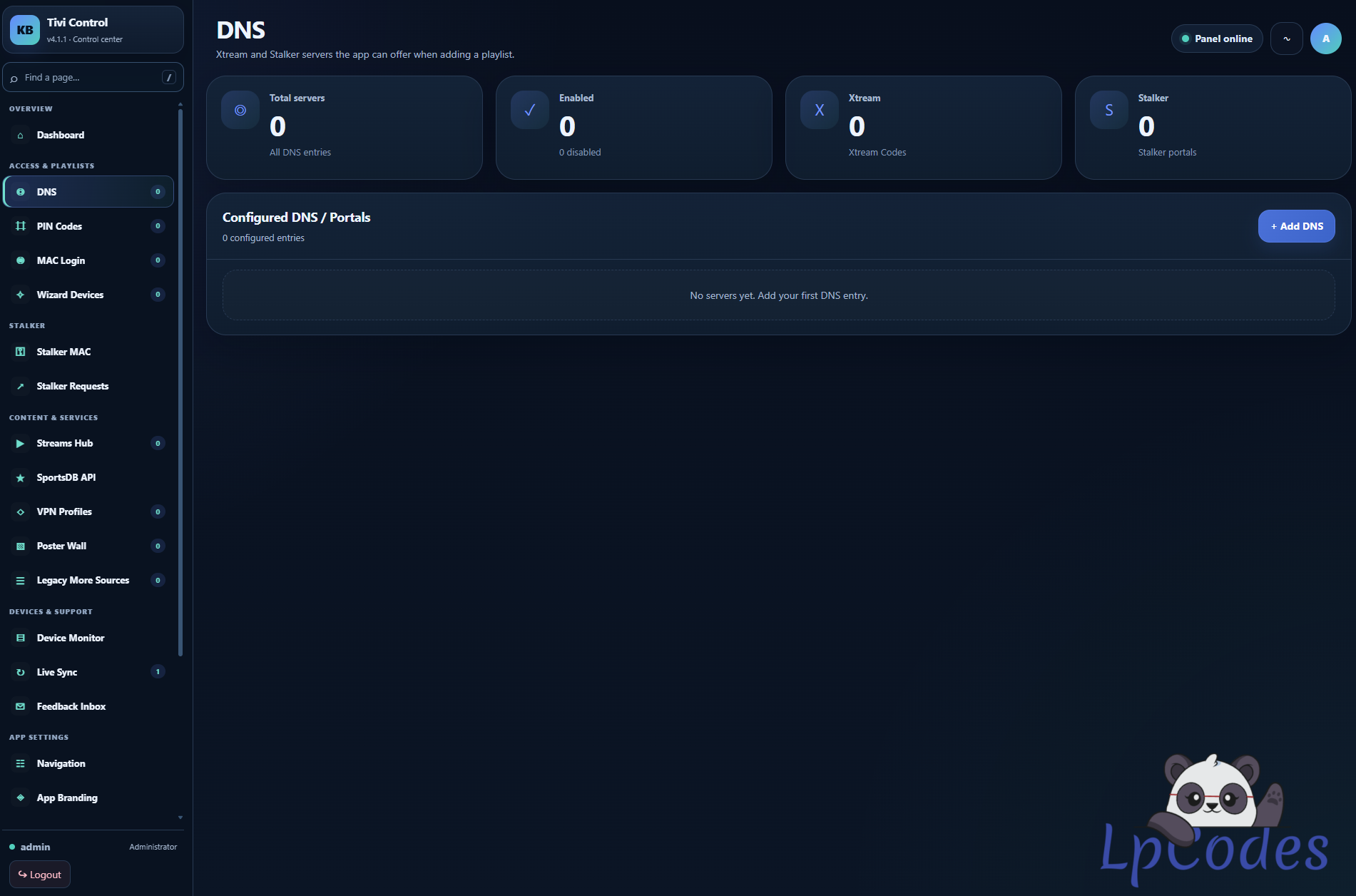Focus the Find a page search field
The width and height of the screenshot is (1356, 896).
point(93,77)
